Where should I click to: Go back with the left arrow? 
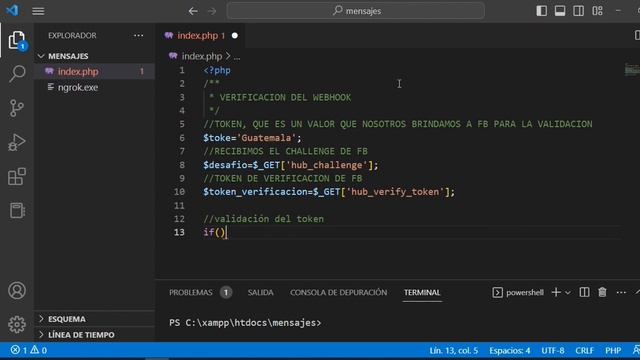[x=193, y=11]
